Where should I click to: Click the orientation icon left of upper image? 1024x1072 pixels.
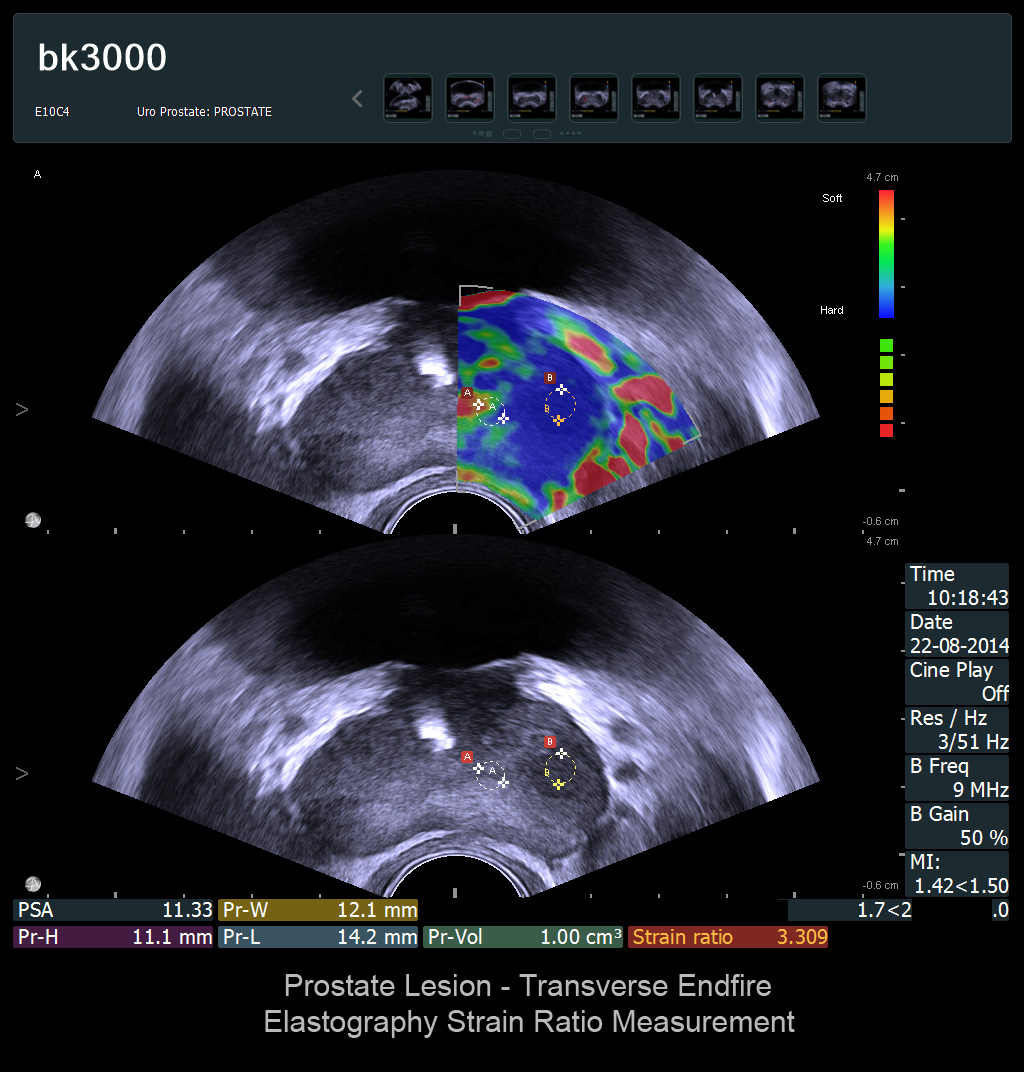(x=33, y=520)
